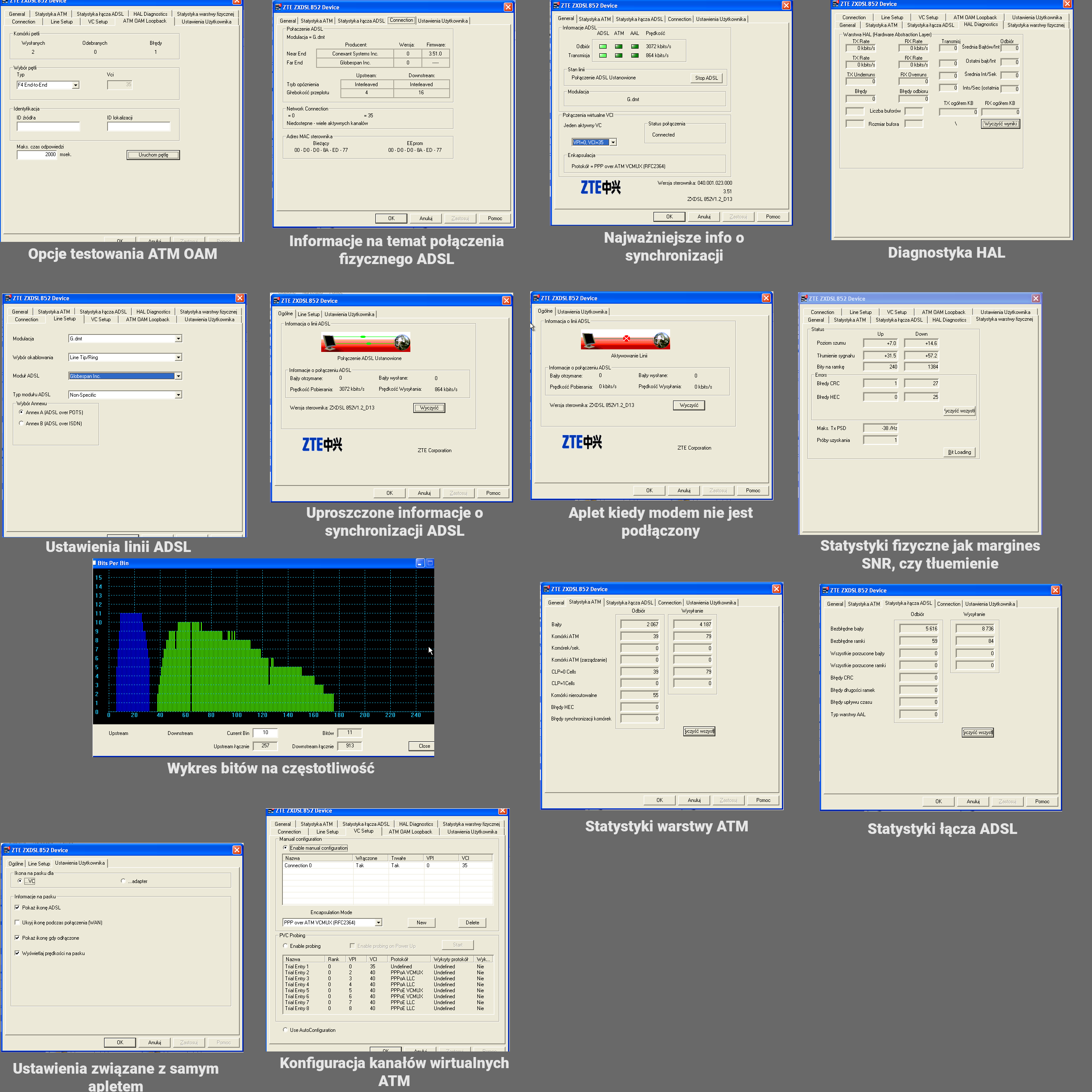Open HAL Diagnostics tab in Ustawienia linii ADSL window
This screenshot has height=1092, width=1092.
pyautogui.click(x=153, y=311)
